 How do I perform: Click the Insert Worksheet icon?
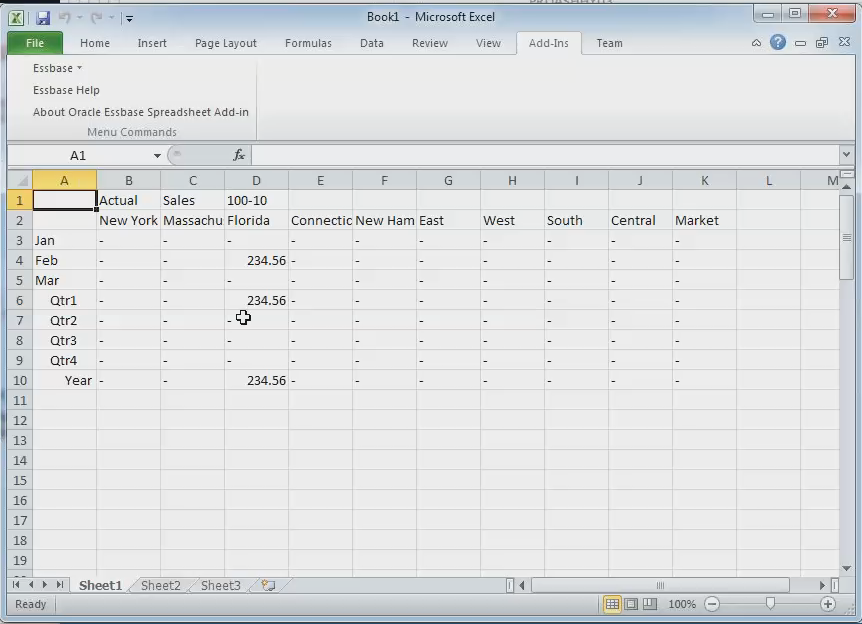point(268,586)
